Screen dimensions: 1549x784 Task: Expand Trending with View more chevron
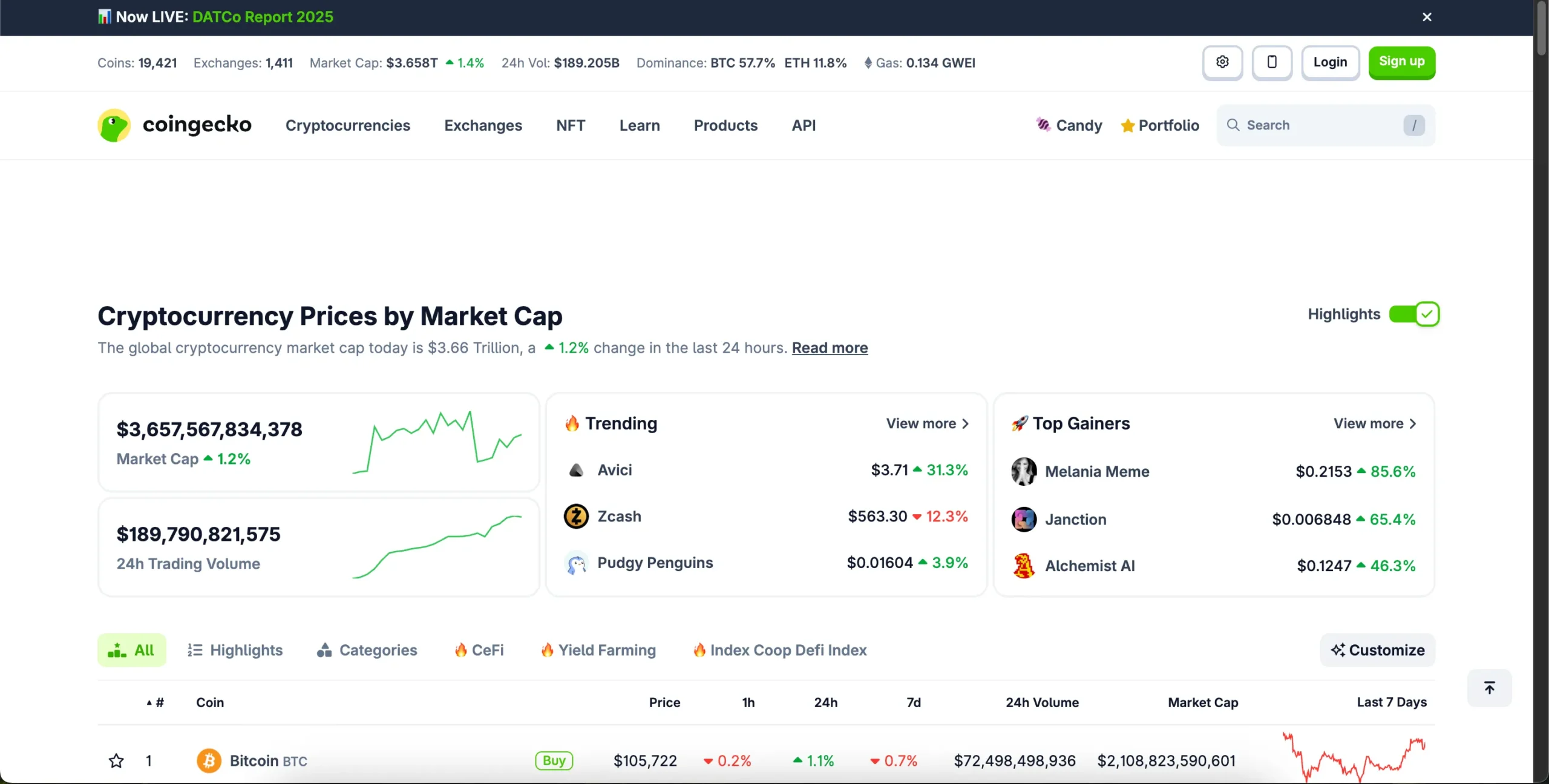coord(964,423)
